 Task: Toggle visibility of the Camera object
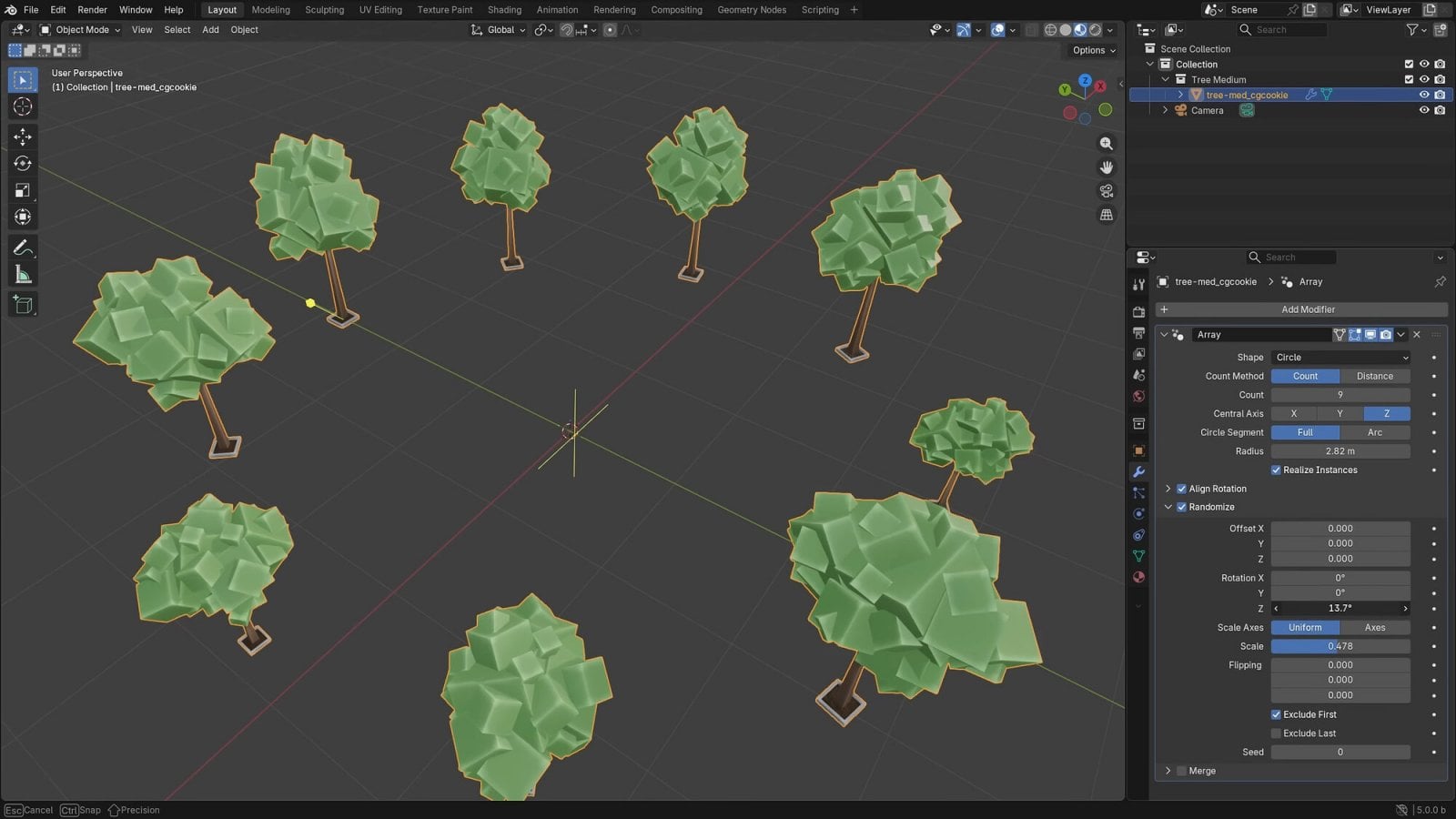tap(1424, 110)
